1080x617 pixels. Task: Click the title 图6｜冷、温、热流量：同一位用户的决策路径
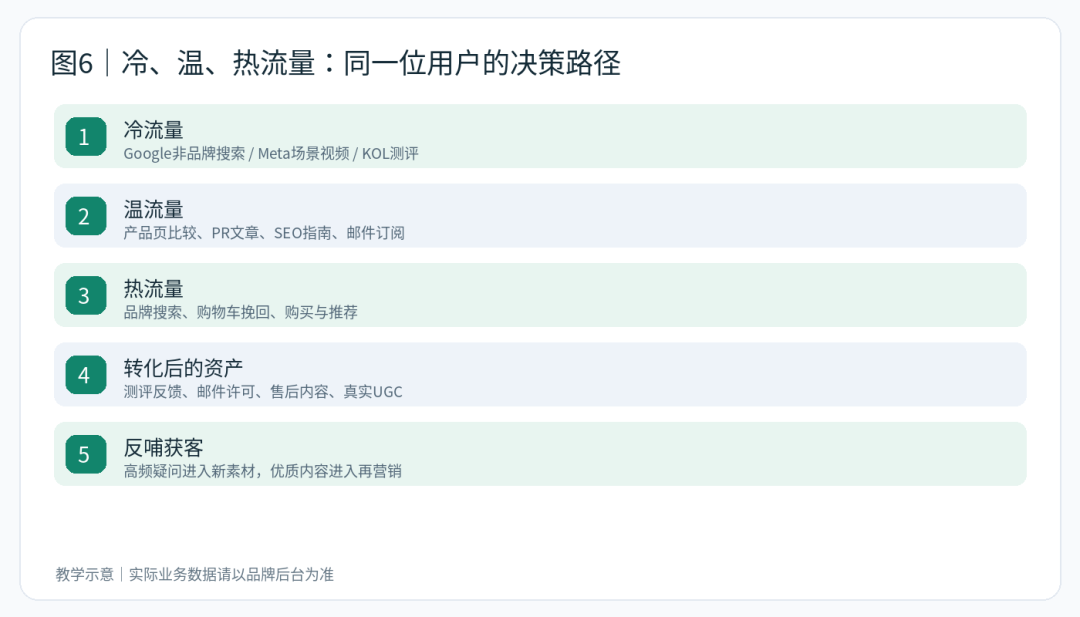click(x=335, y=63)
